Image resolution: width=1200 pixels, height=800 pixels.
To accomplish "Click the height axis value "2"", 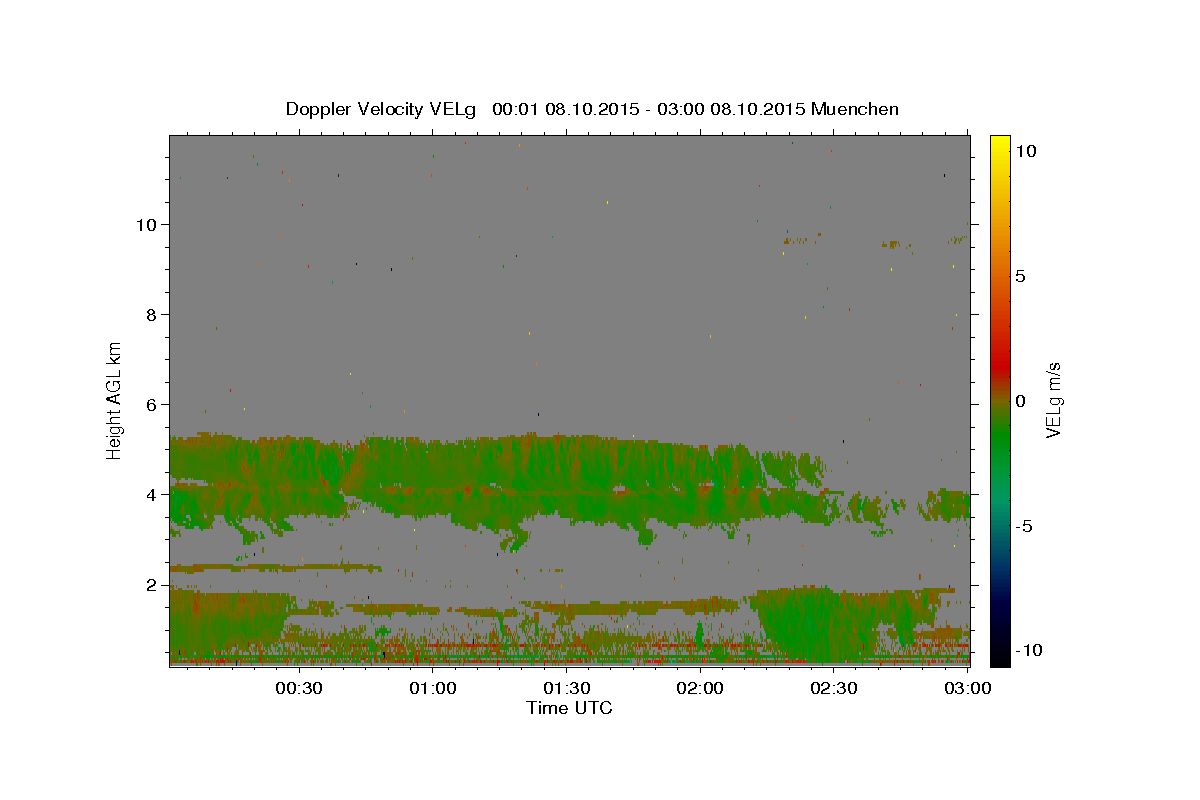I will click(x=151, y=584).
